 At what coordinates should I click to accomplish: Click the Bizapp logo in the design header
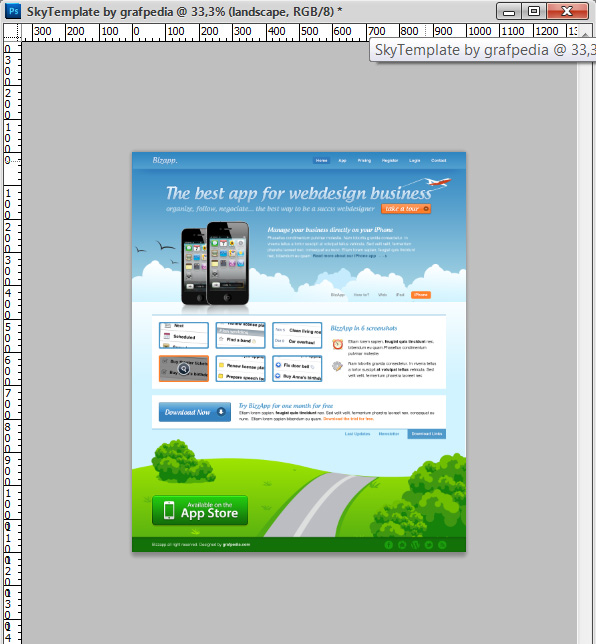(x=165, y=160)
